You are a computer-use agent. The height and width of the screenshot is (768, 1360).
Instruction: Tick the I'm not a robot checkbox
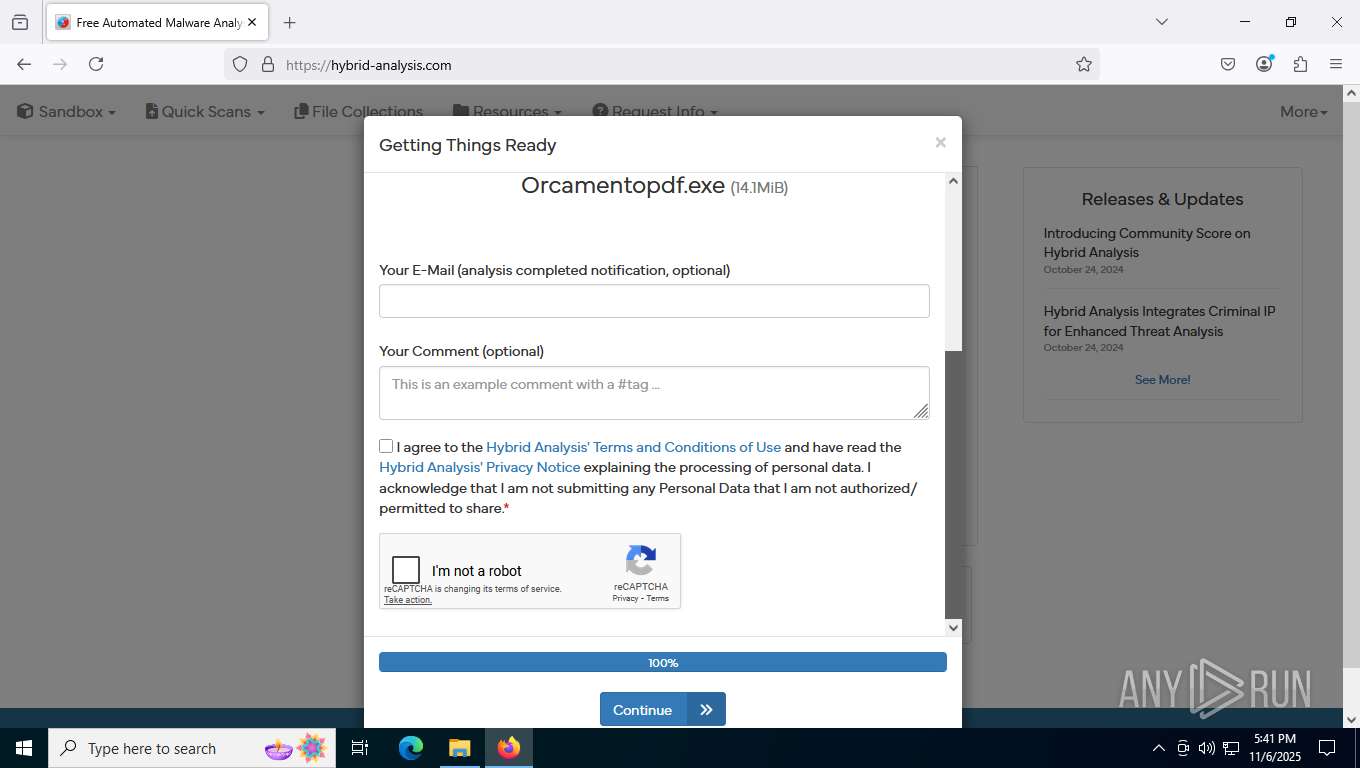coord(406,570)
